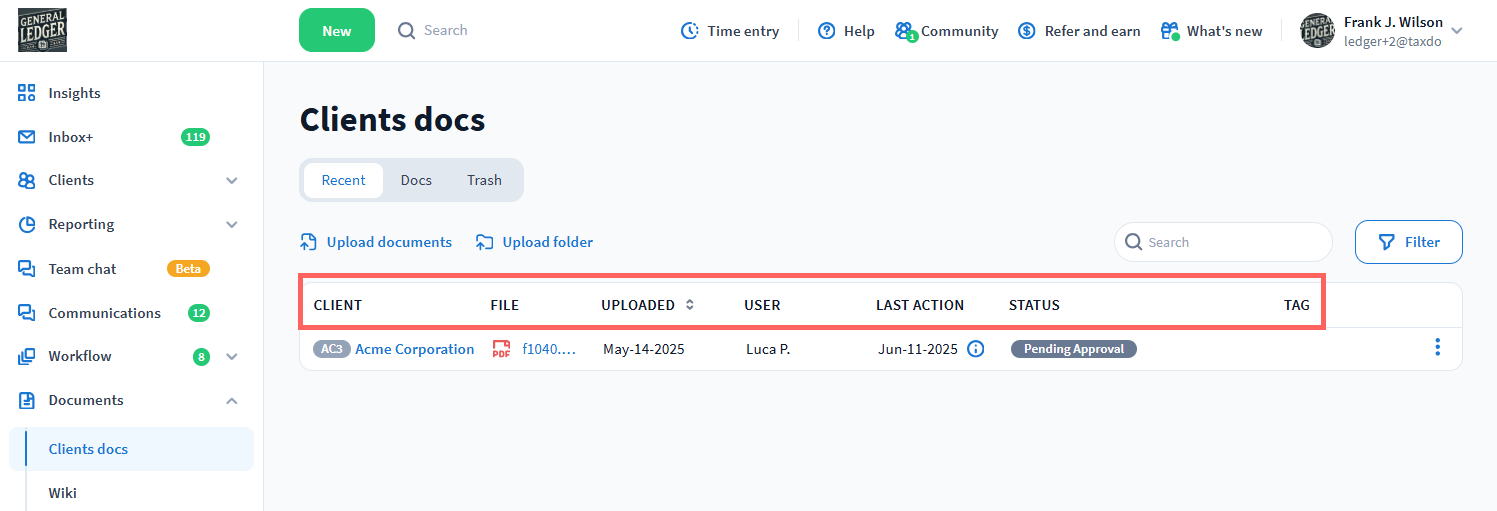Open Inbox+ in the sidebar
Screen dimensions: 1497x511
[x=70, y=137]
